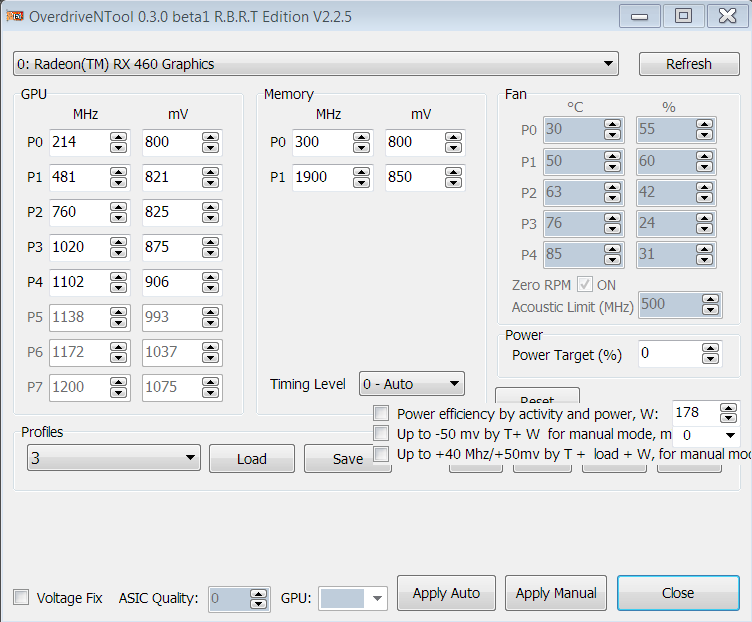This screenshot has width=752, height=622.
Task: Increase GPU P3 MHz value 1020
Action: pyautogui.click(x=118, y=242)
